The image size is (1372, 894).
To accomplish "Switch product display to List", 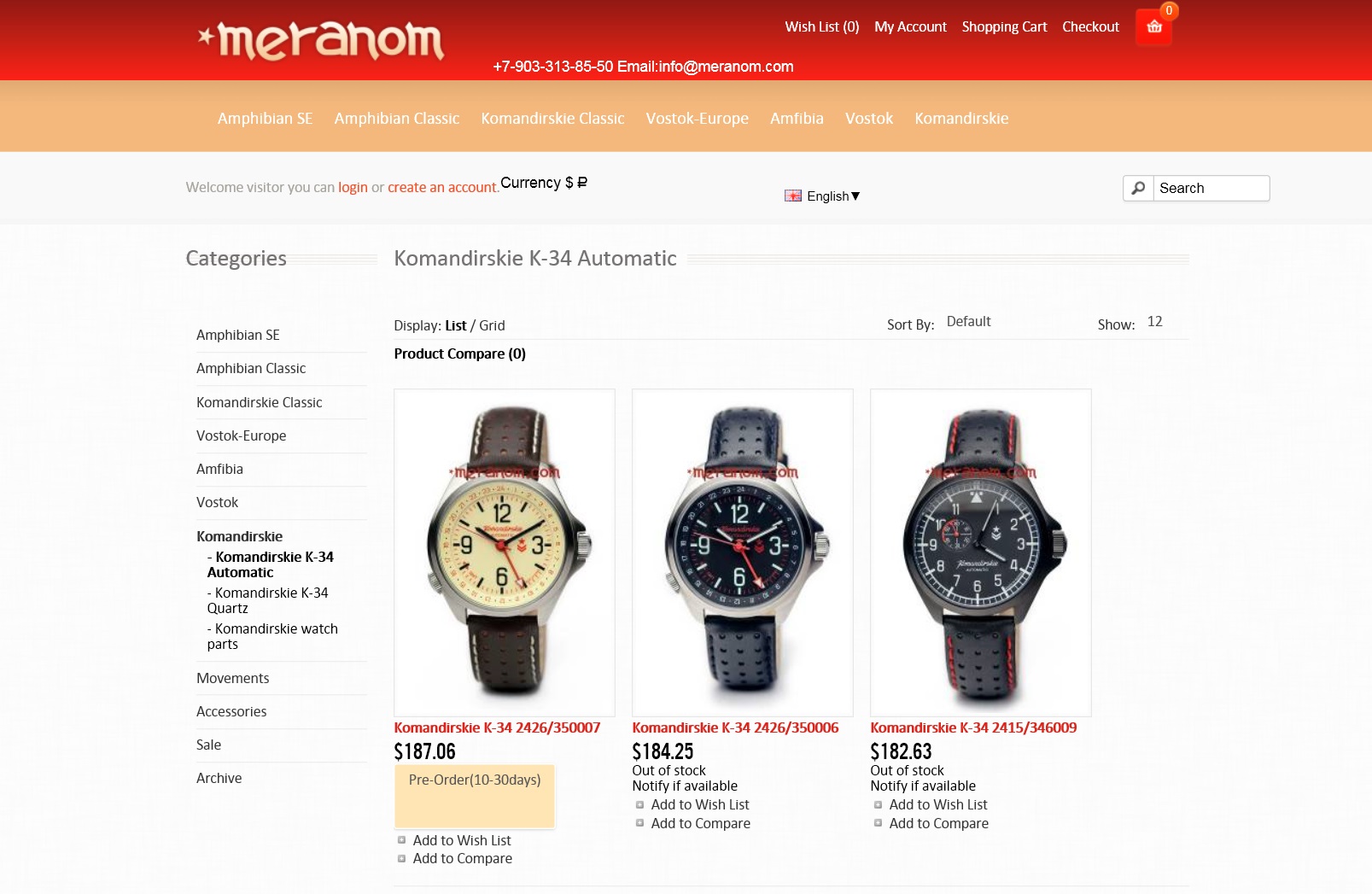I will (x=456, y=325).
